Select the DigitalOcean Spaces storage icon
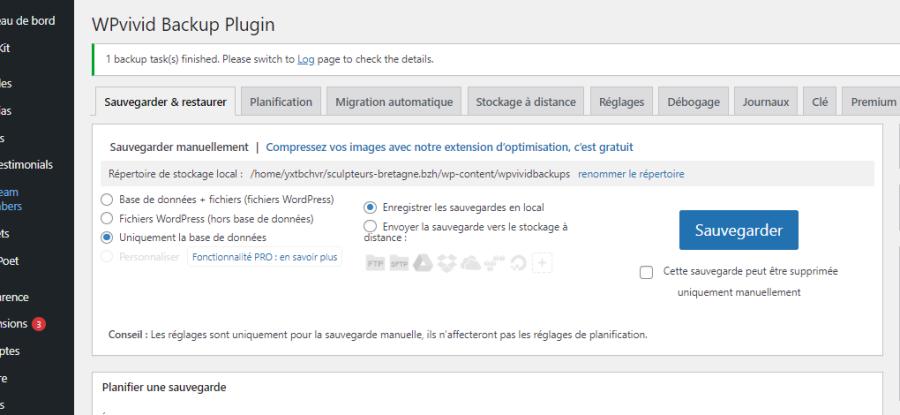 (x=518, y=264)
